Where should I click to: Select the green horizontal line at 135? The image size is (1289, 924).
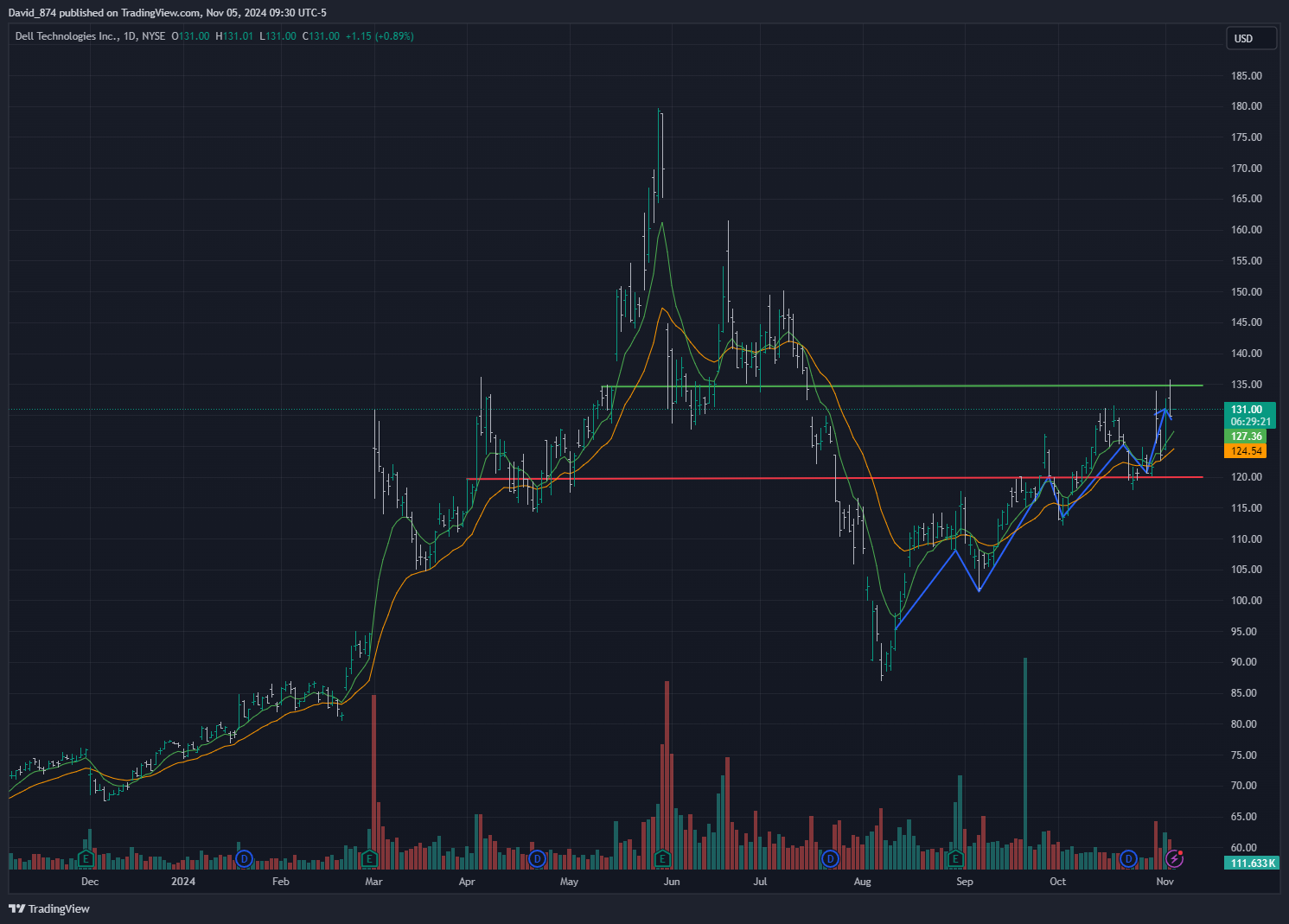[x=902, y=386]
